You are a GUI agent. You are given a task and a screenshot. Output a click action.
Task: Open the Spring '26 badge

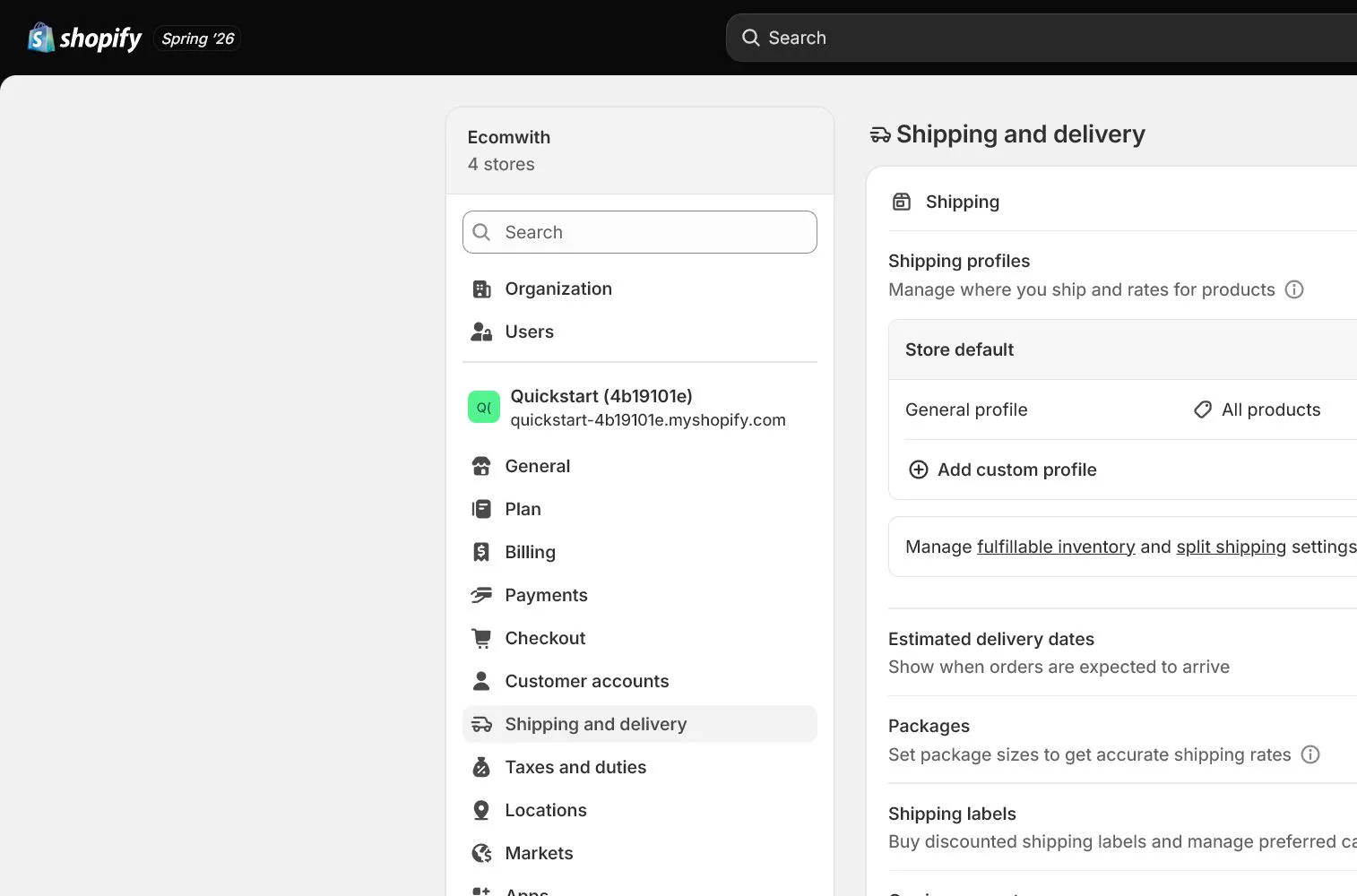[197, 39]
